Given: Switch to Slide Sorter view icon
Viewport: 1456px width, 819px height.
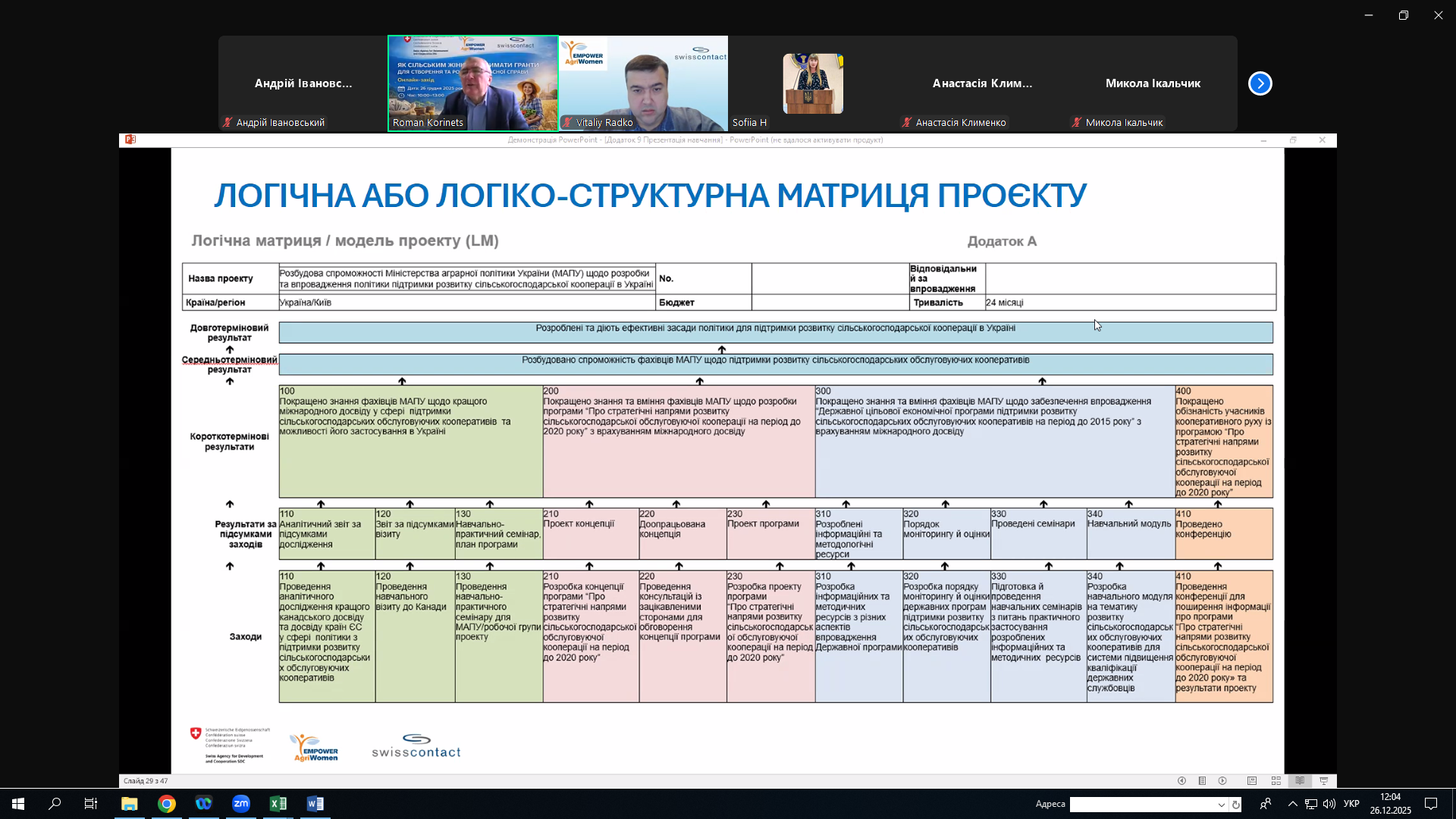Looking at the screenshot, I should click(1276, 781).
